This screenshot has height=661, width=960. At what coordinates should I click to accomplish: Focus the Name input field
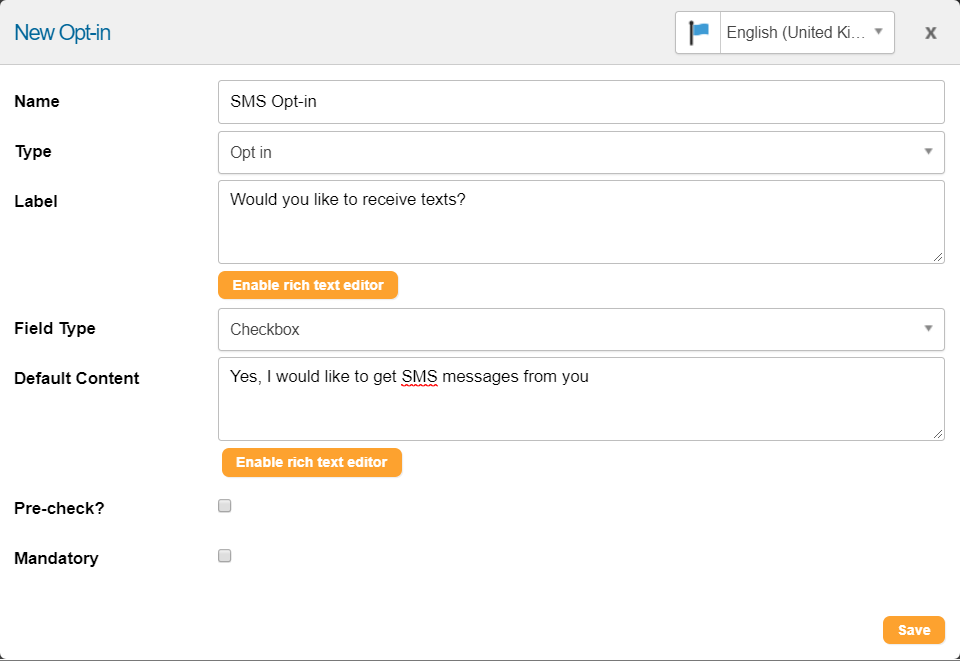[581, 102]
